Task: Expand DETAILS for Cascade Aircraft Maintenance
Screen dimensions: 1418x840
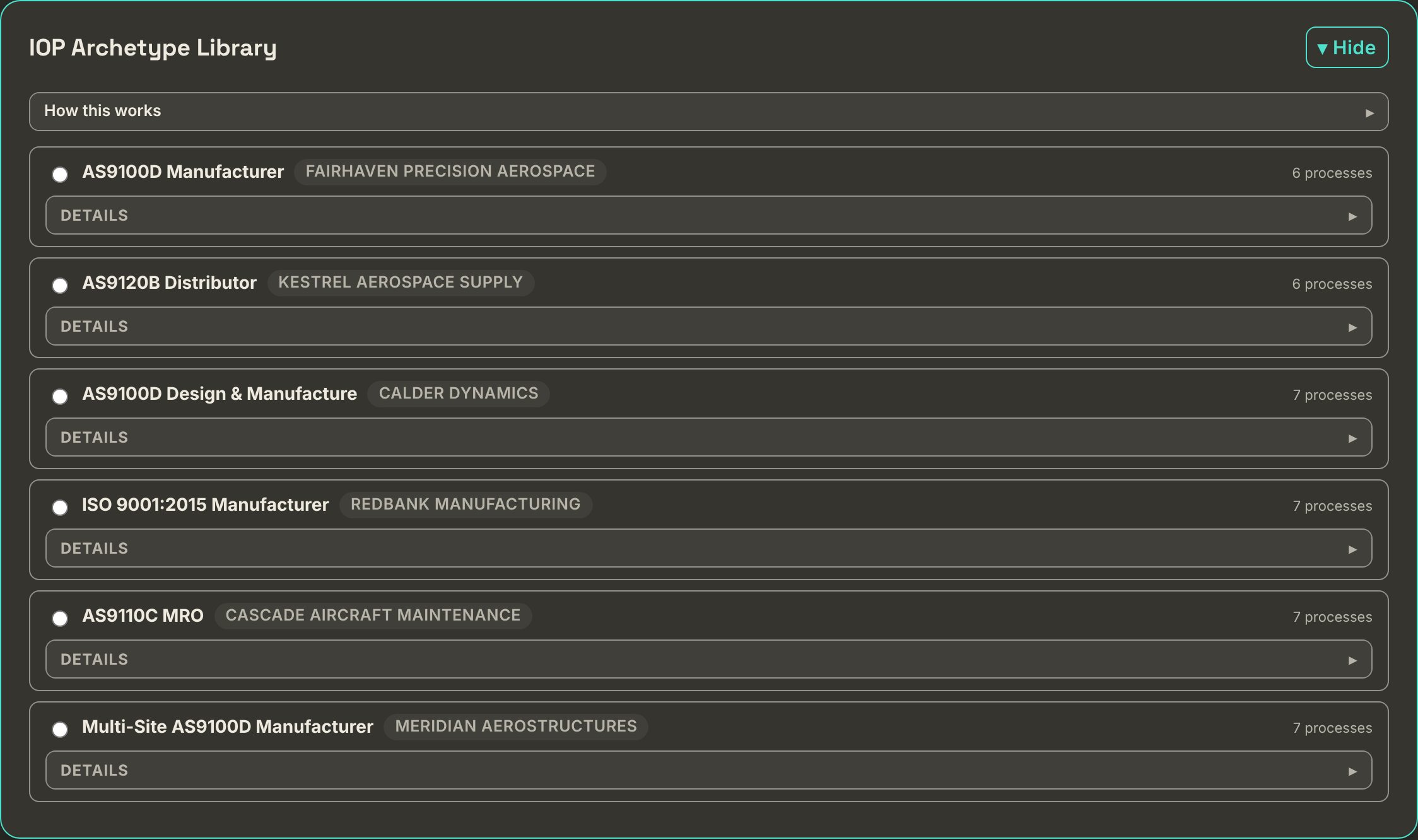Action: (x=708, y=659)
